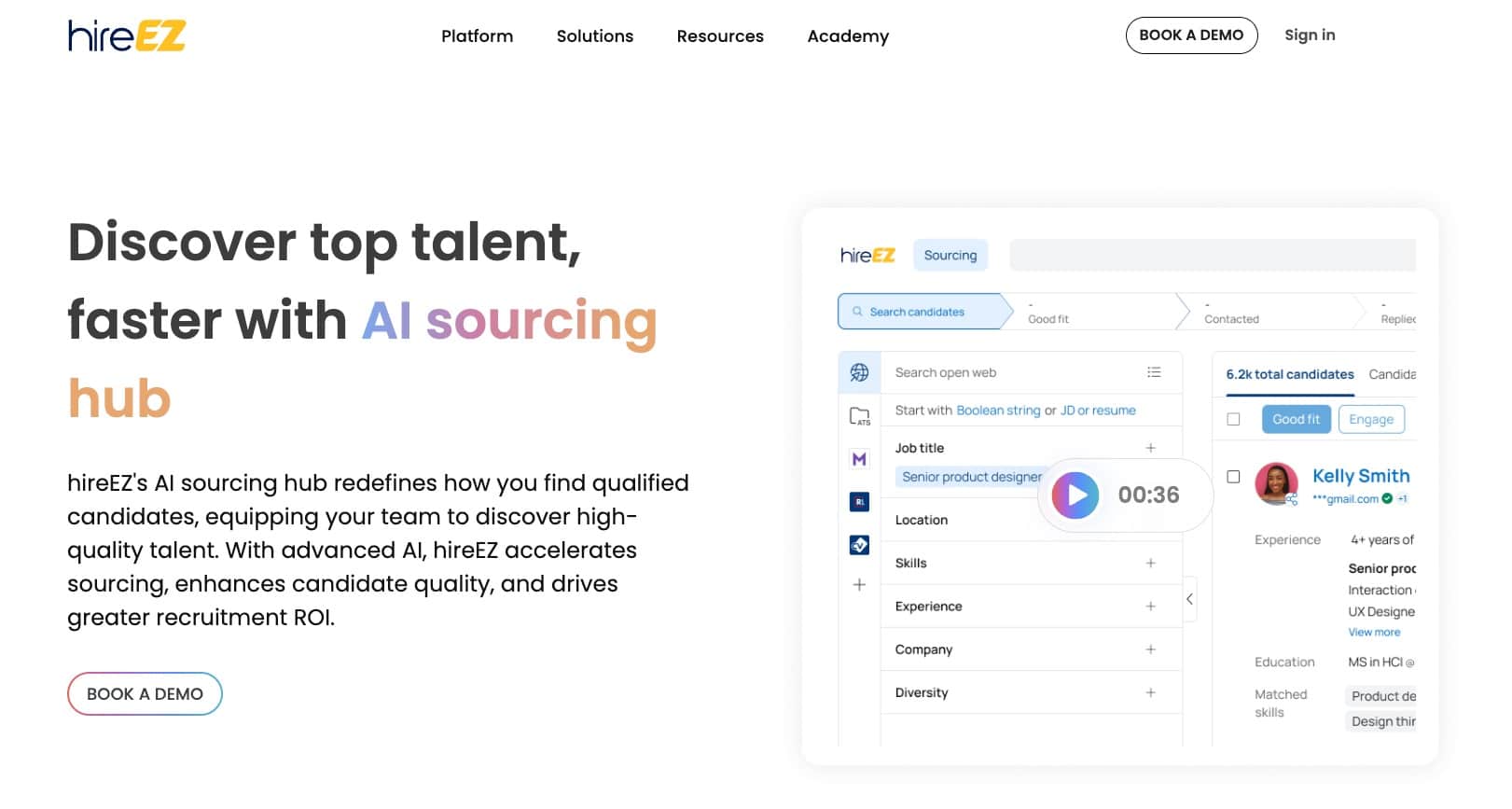Tick the select-all candidates checkbox
Image resolution: width=1512 pixels, height=809 pixels.
pyautogui.click(x=1233, y=419)
